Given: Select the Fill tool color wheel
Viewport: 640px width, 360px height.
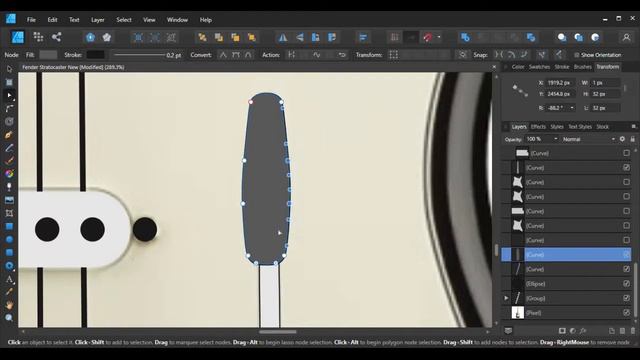Looking at the screenshot, I should [9, 173].
